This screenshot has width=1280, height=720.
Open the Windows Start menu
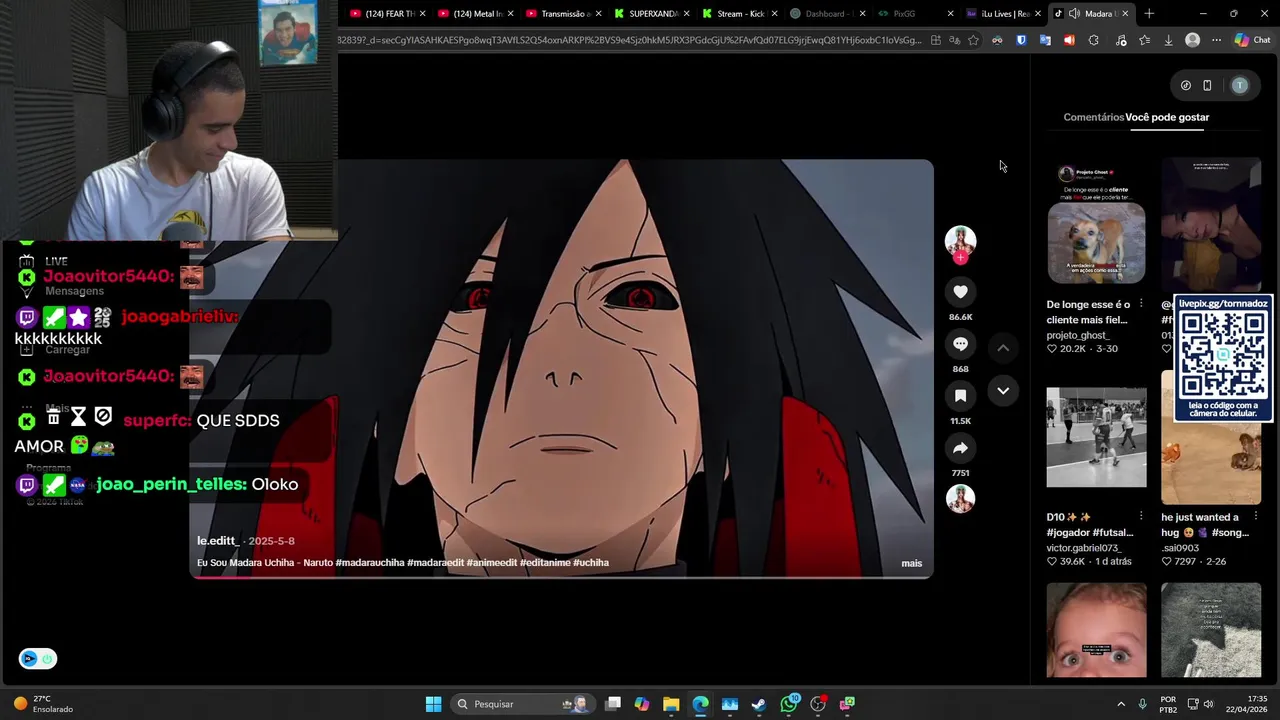[433, 704]
